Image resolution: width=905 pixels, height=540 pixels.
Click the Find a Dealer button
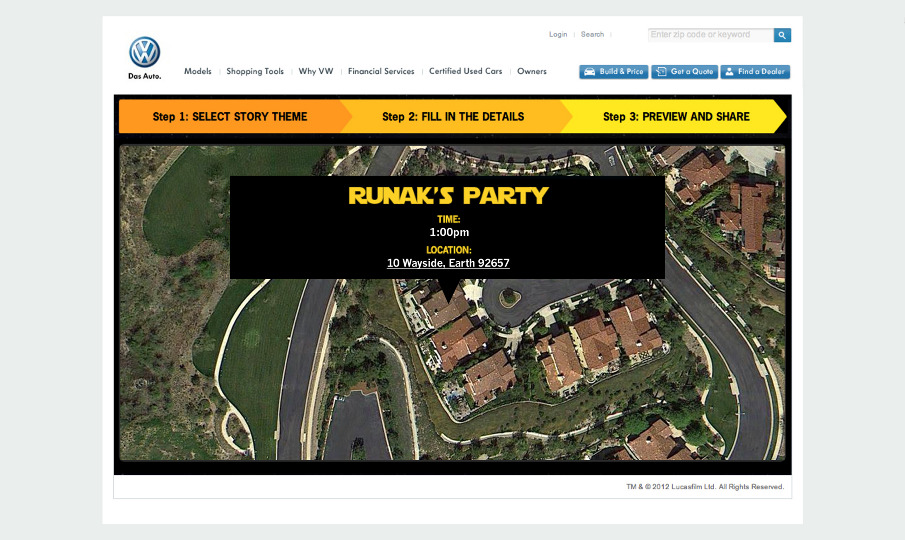click(x=755, y=72)
